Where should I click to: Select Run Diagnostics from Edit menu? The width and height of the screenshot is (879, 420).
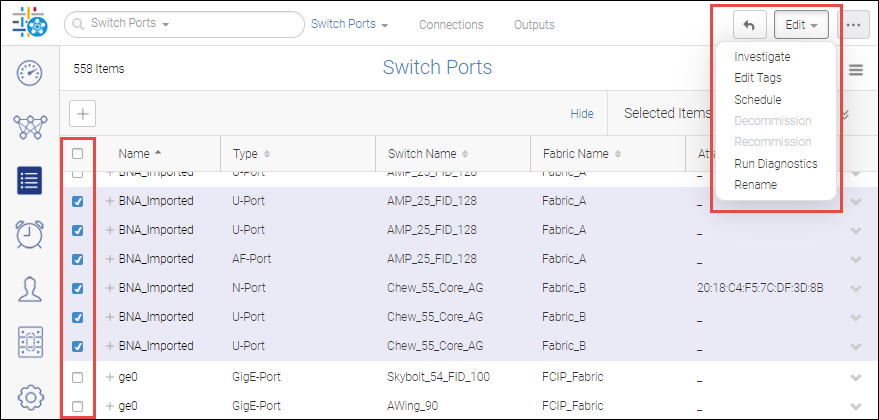point(775,163)
